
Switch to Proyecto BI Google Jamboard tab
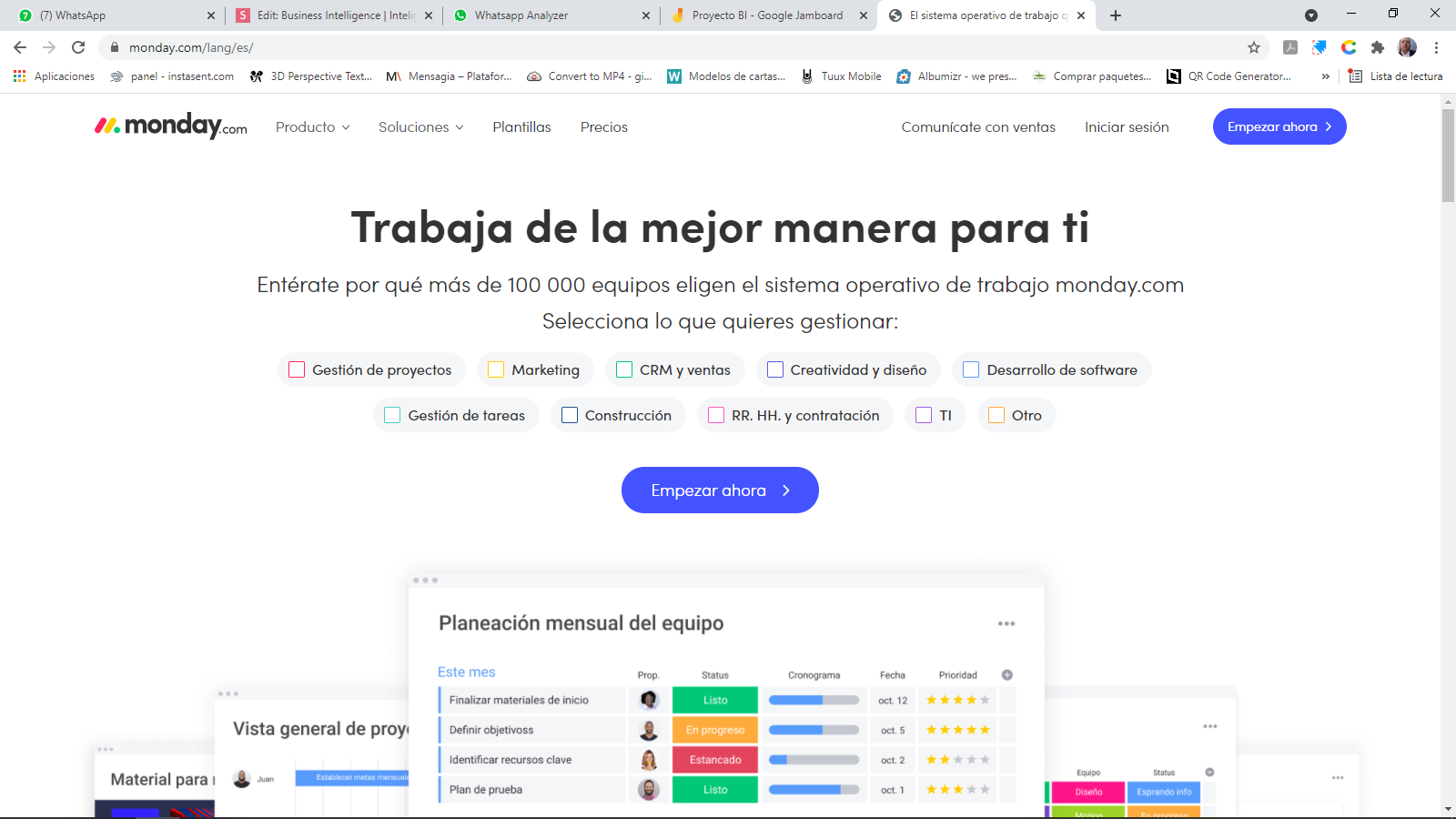tap(769, 15)
